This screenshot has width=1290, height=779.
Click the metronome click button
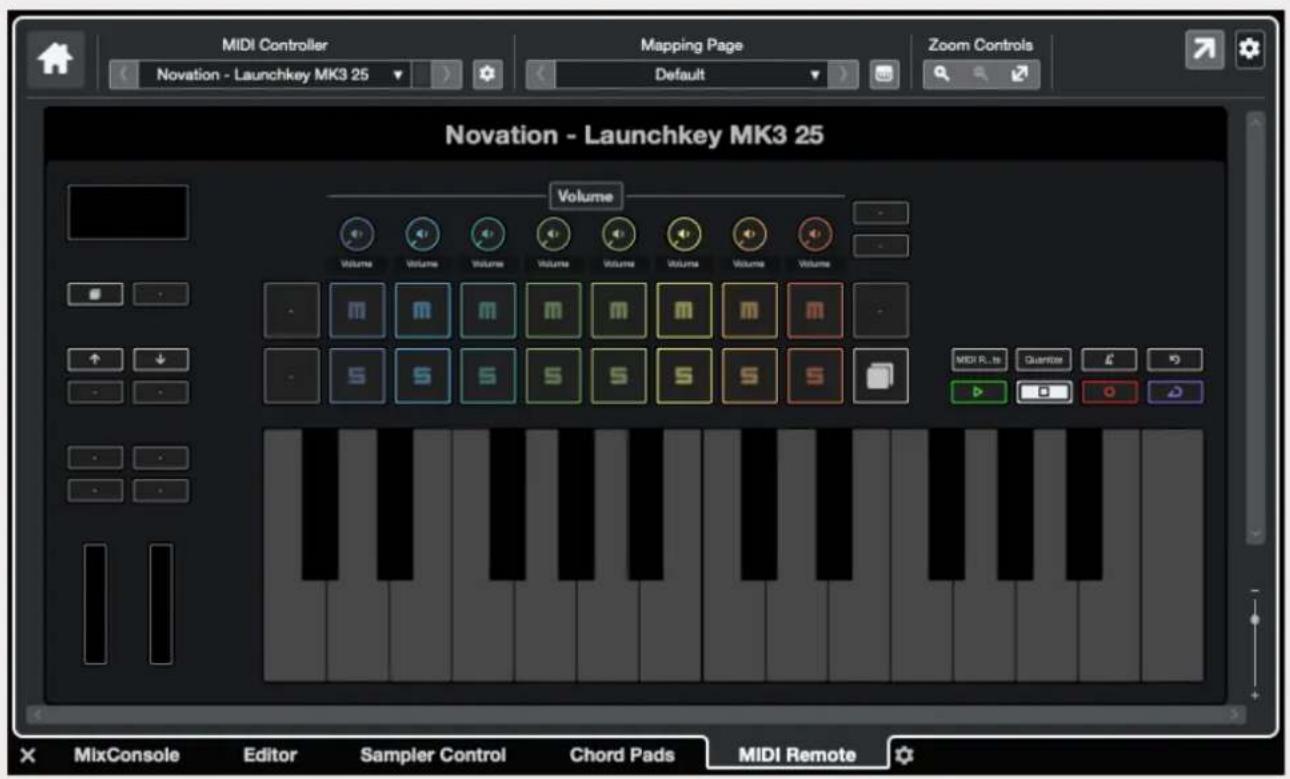click(x=1109, y=359)
